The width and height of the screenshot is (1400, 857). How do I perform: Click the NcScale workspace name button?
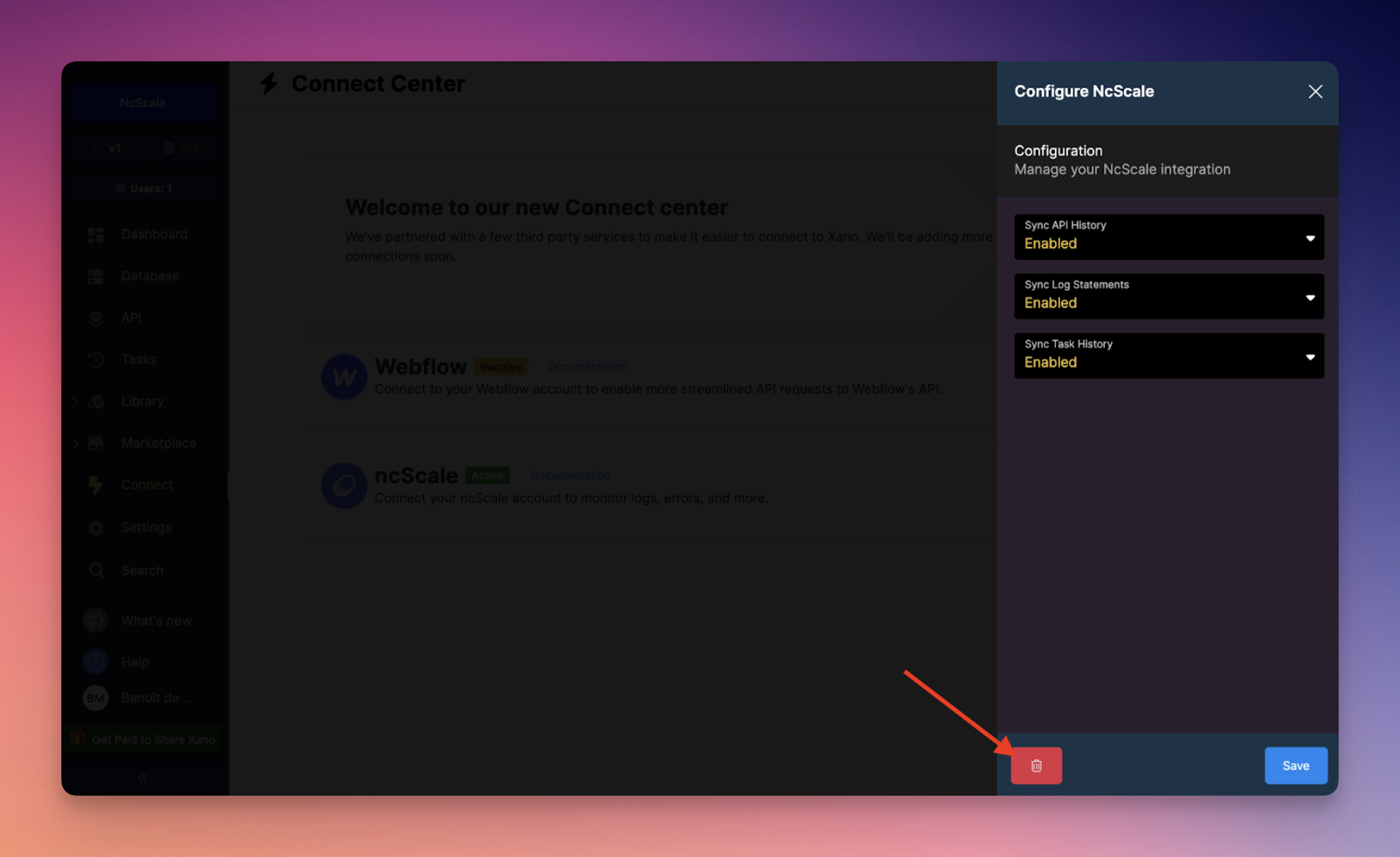pos(143,103)
